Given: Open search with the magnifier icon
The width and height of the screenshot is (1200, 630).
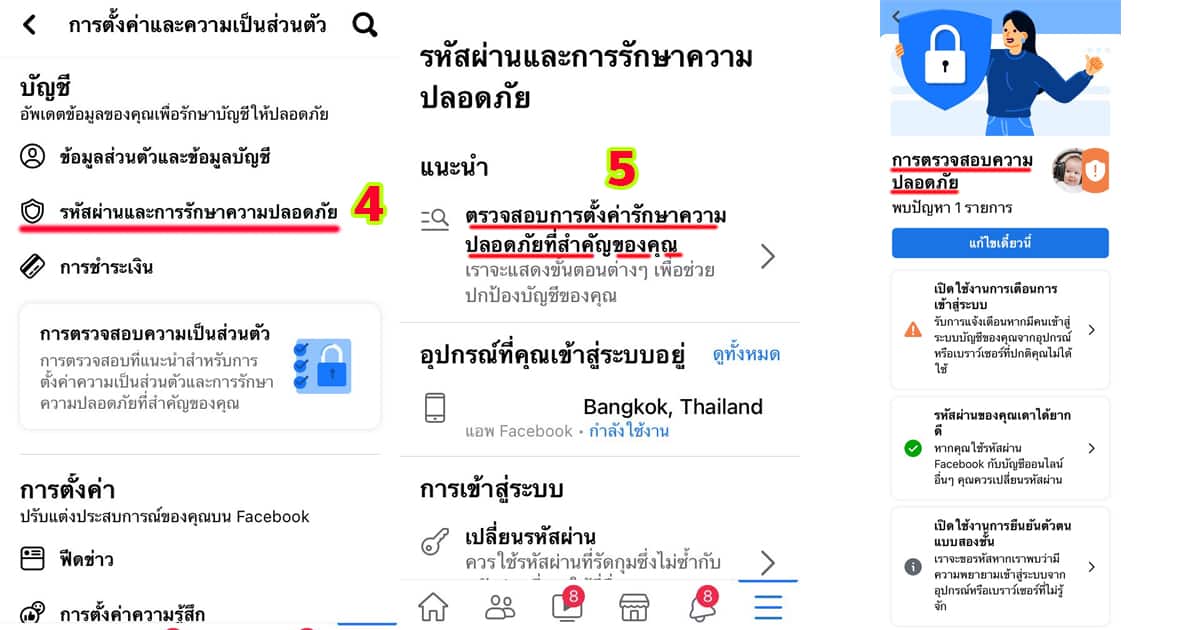Looking at the screenshot, I should coord(366,25).
